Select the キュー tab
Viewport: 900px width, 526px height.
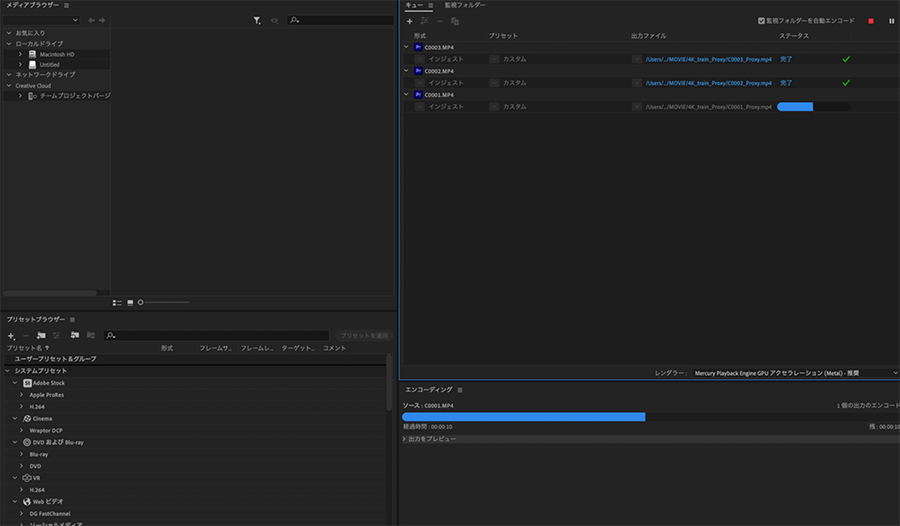(x=413, y=5)
